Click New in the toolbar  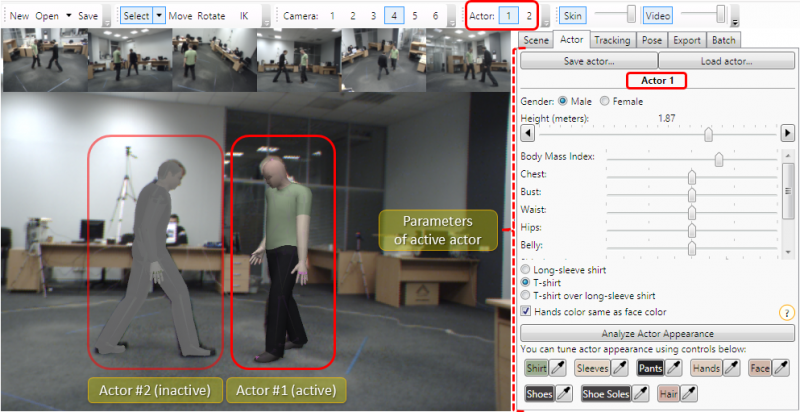point(19,16)
